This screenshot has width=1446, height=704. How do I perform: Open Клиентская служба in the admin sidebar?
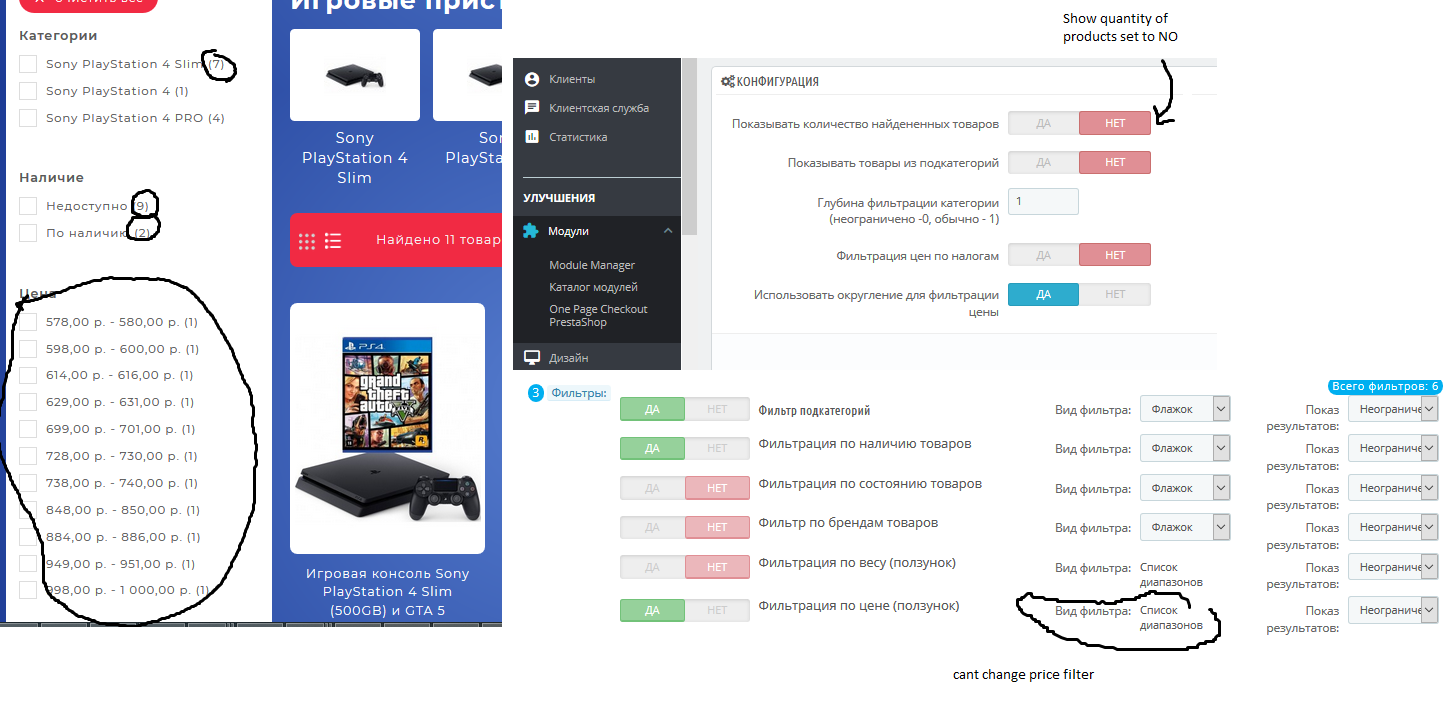(x=599, y=108)
